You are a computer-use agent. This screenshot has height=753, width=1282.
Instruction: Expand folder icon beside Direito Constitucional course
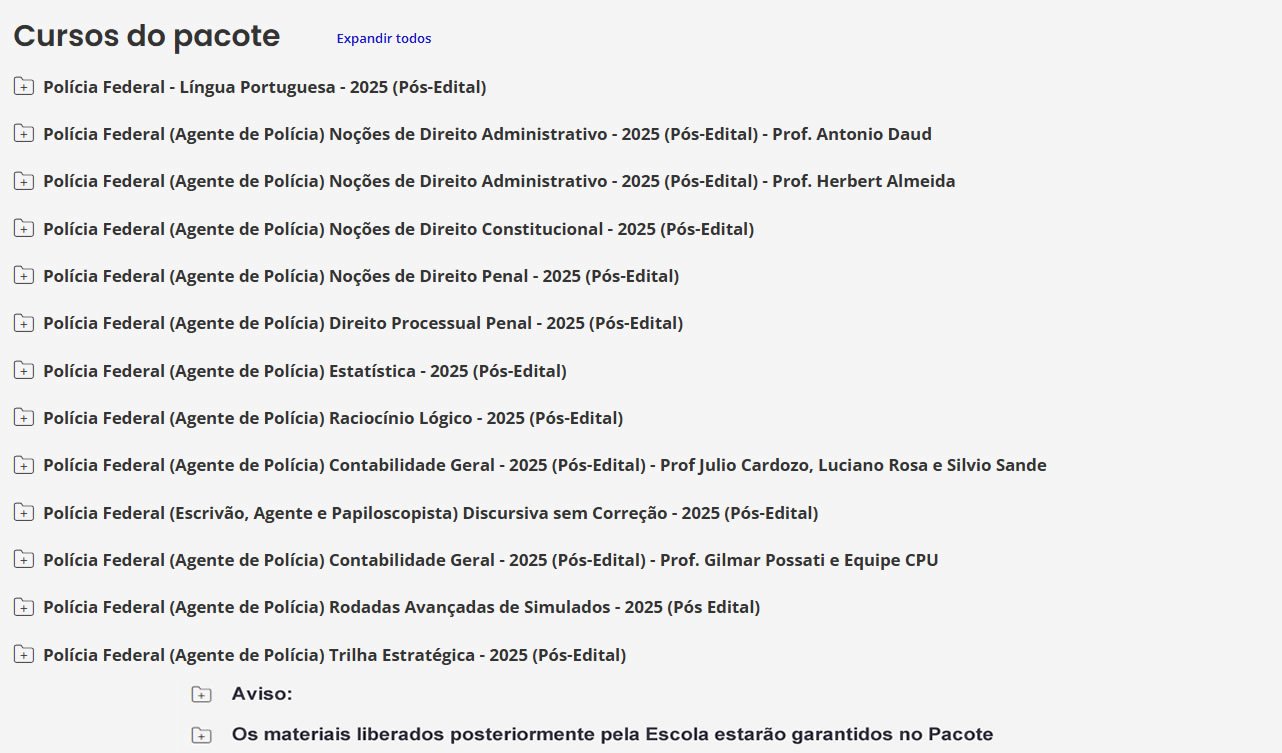click(x=24, y=229)
